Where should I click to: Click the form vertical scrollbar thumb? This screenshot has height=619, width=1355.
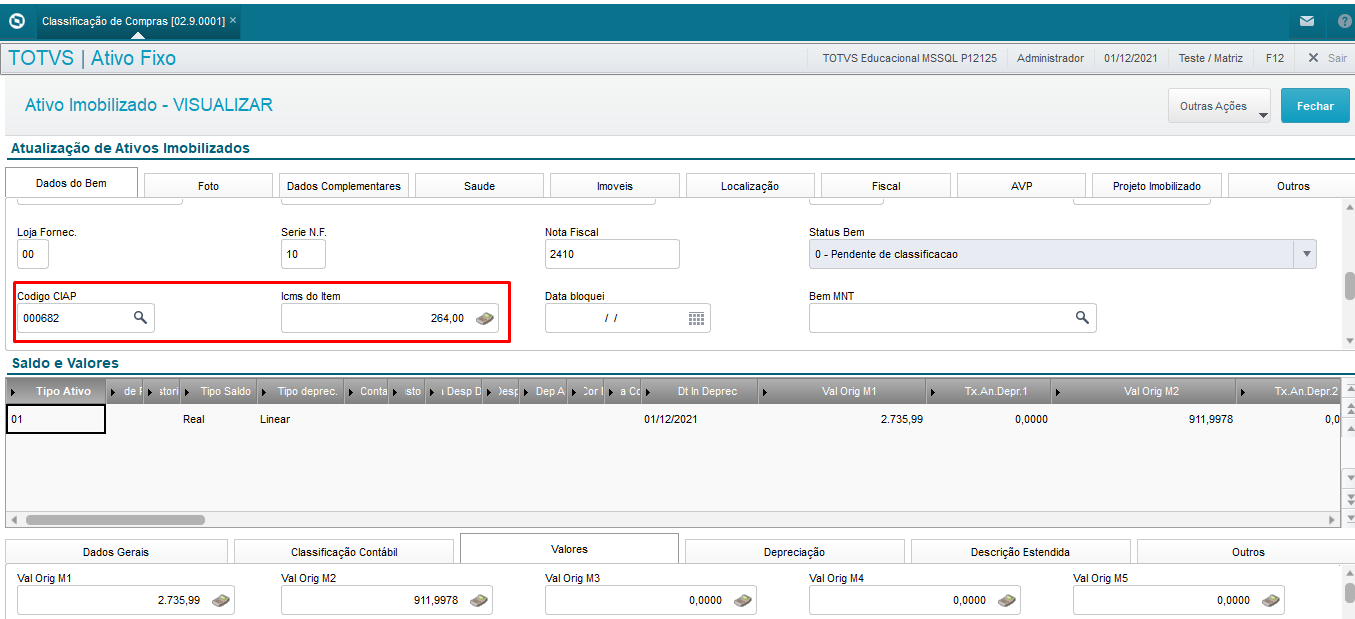tap(1349, 285)
